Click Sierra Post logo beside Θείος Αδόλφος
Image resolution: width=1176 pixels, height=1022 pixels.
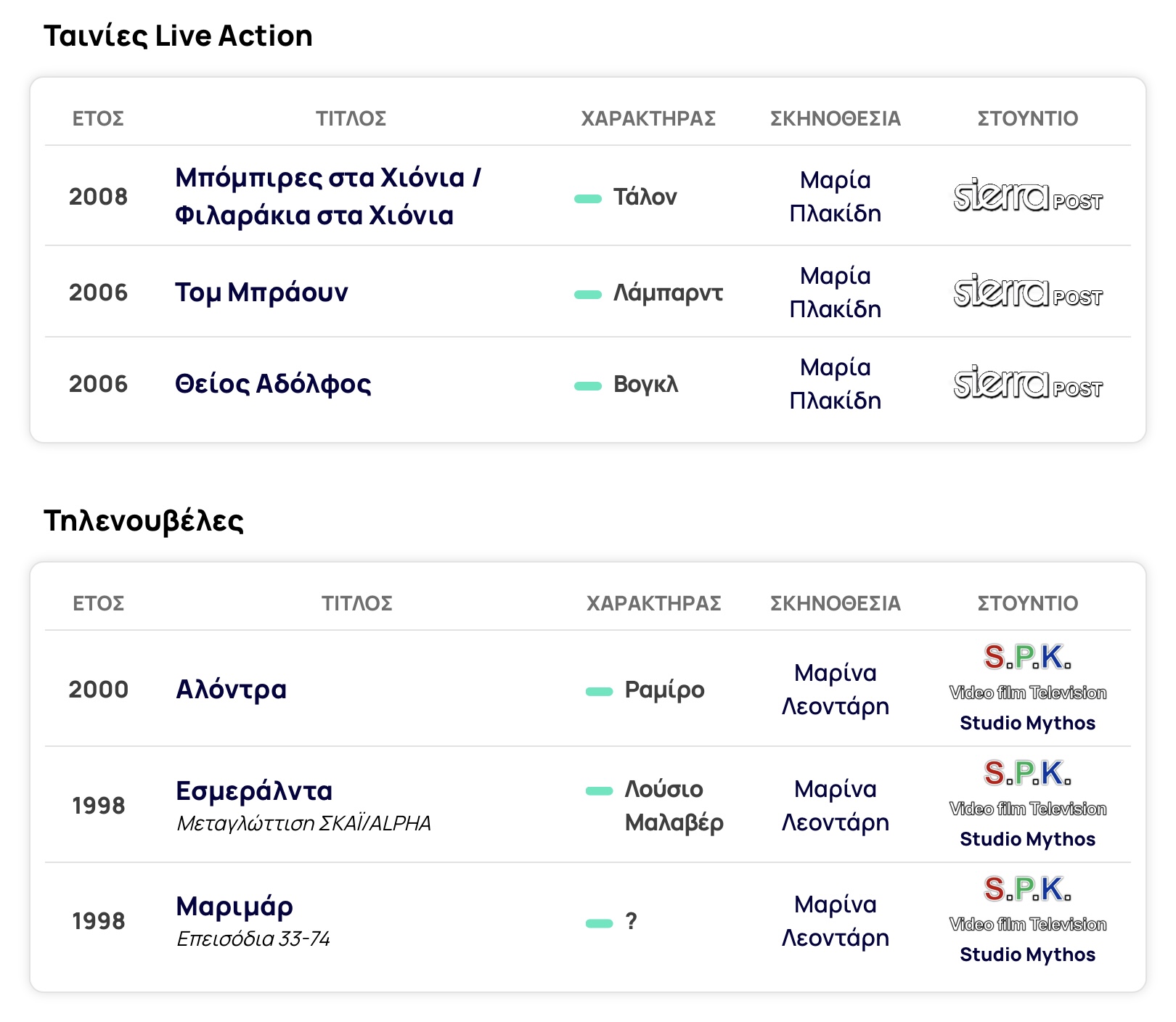1027,383
